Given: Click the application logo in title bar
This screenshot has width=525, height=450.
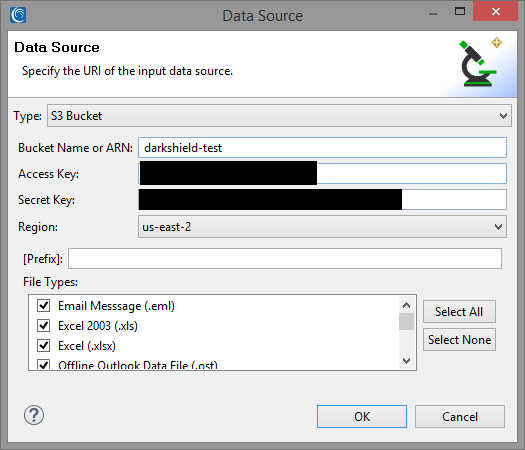Looking at the screenshot, I should (18, 15).
